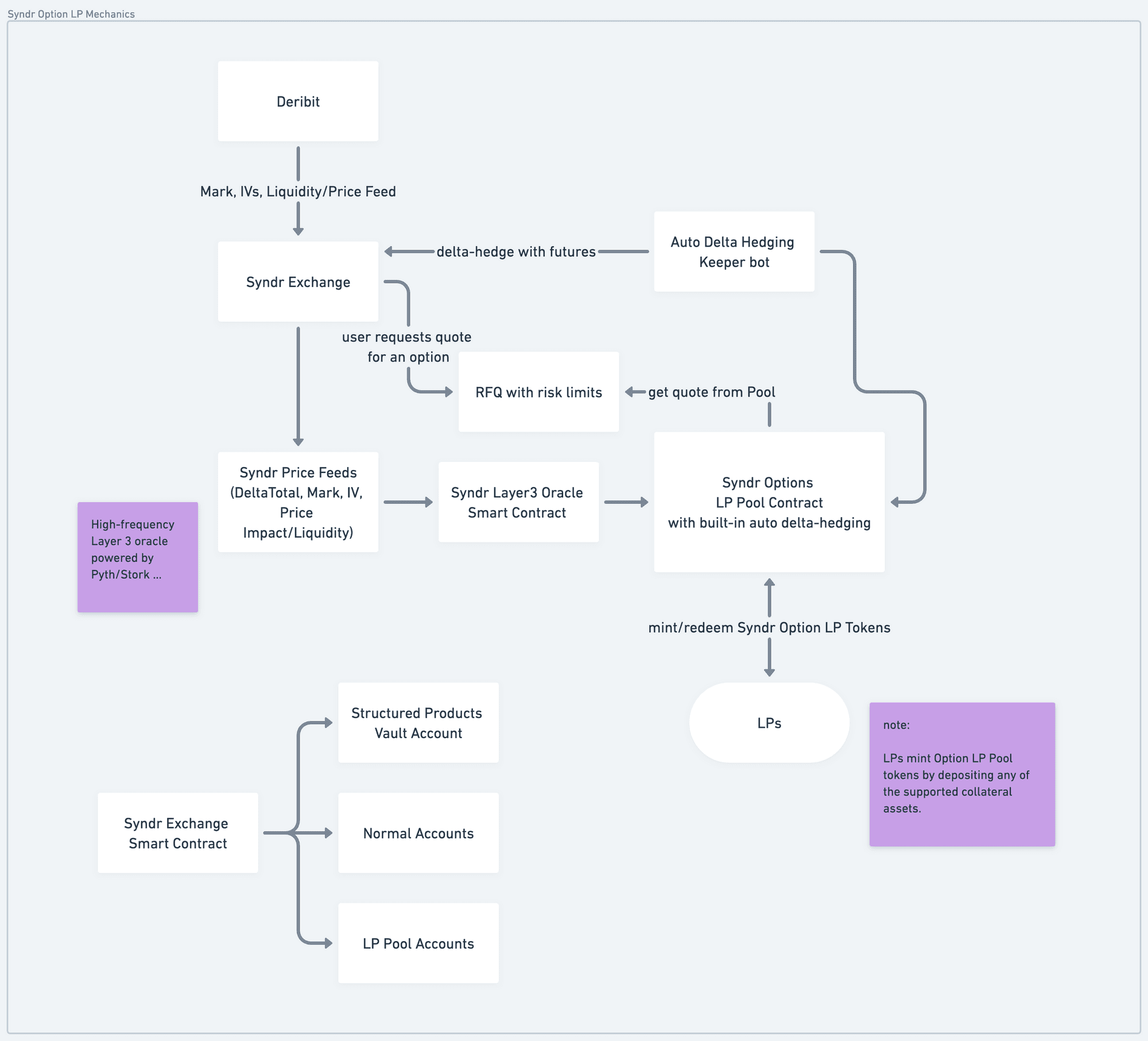Click 'mint/redeem Syndr Option LP Tokens' label
1148x1041 pixels.
[x=769, y=627]
